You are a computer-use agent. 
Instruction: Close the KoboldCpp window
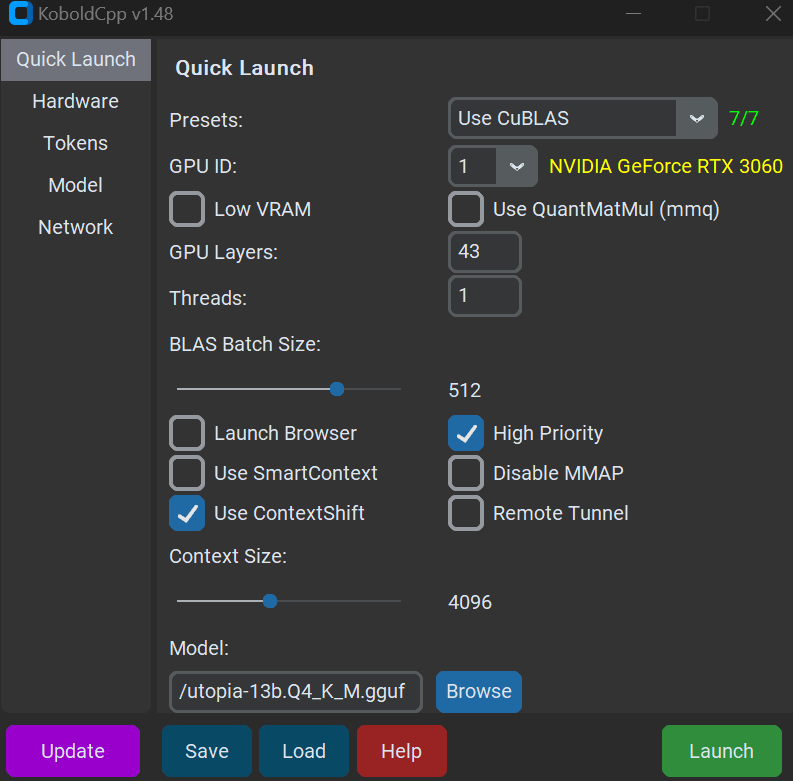click(x=773, y=14)
